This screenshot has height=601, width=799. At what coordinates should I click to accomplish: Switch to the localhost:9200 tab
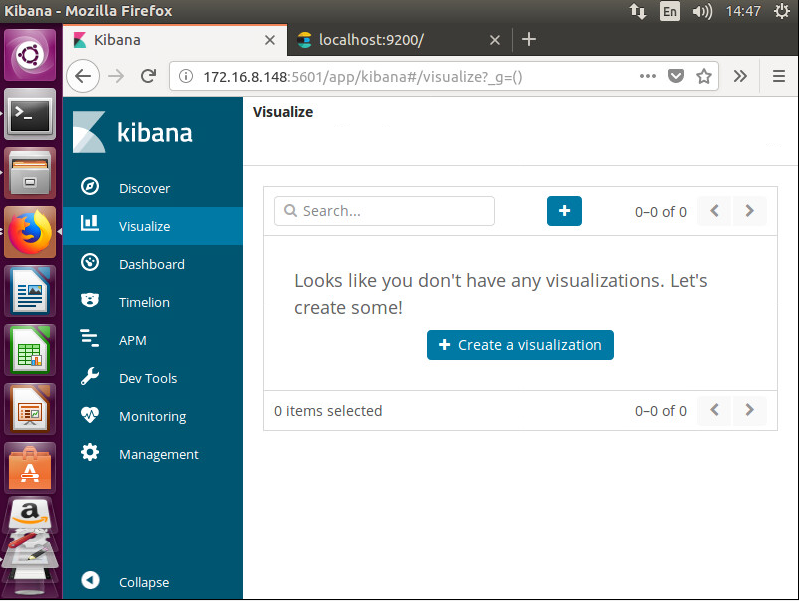click(401, 40)
